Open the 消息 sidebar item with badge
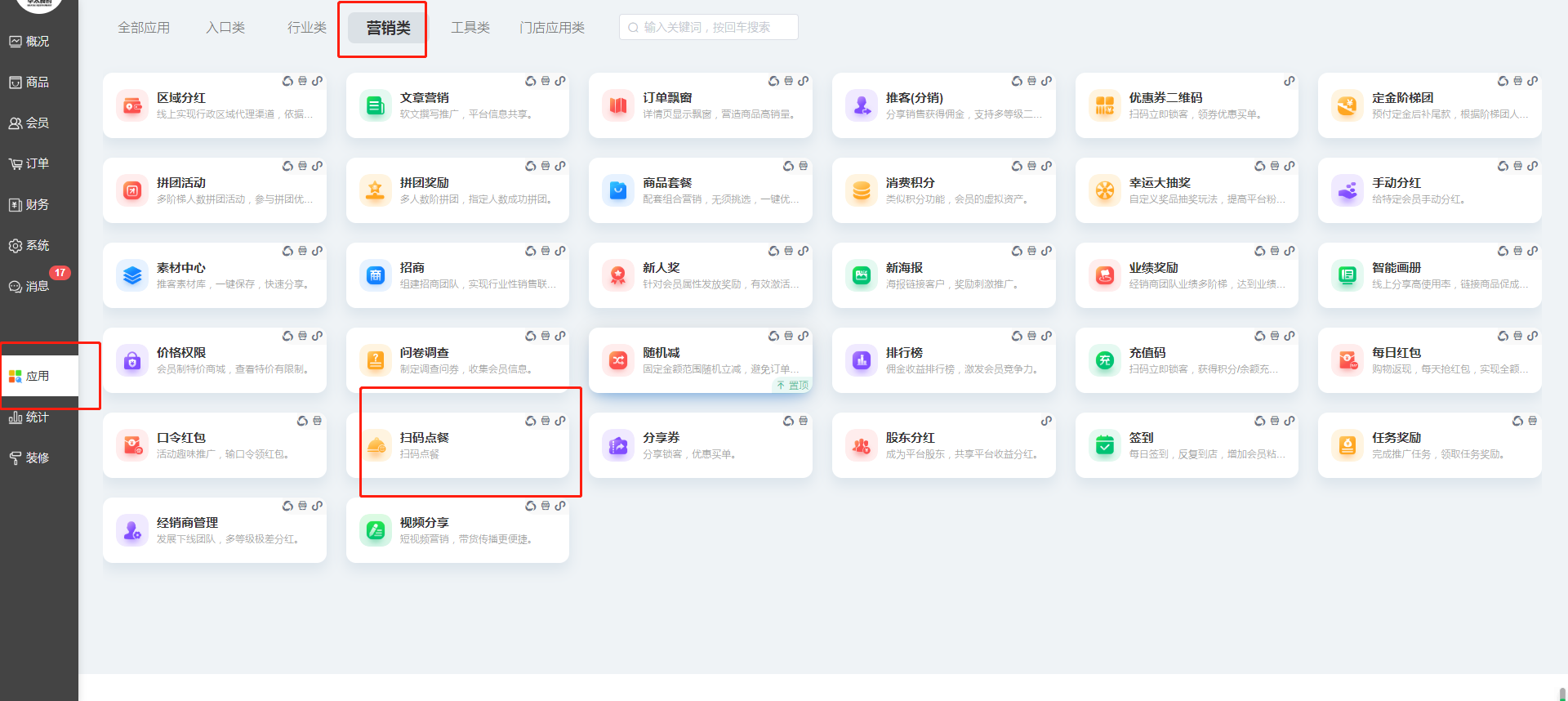Screen dimensions: 1568x701 (x=38, y=286)
